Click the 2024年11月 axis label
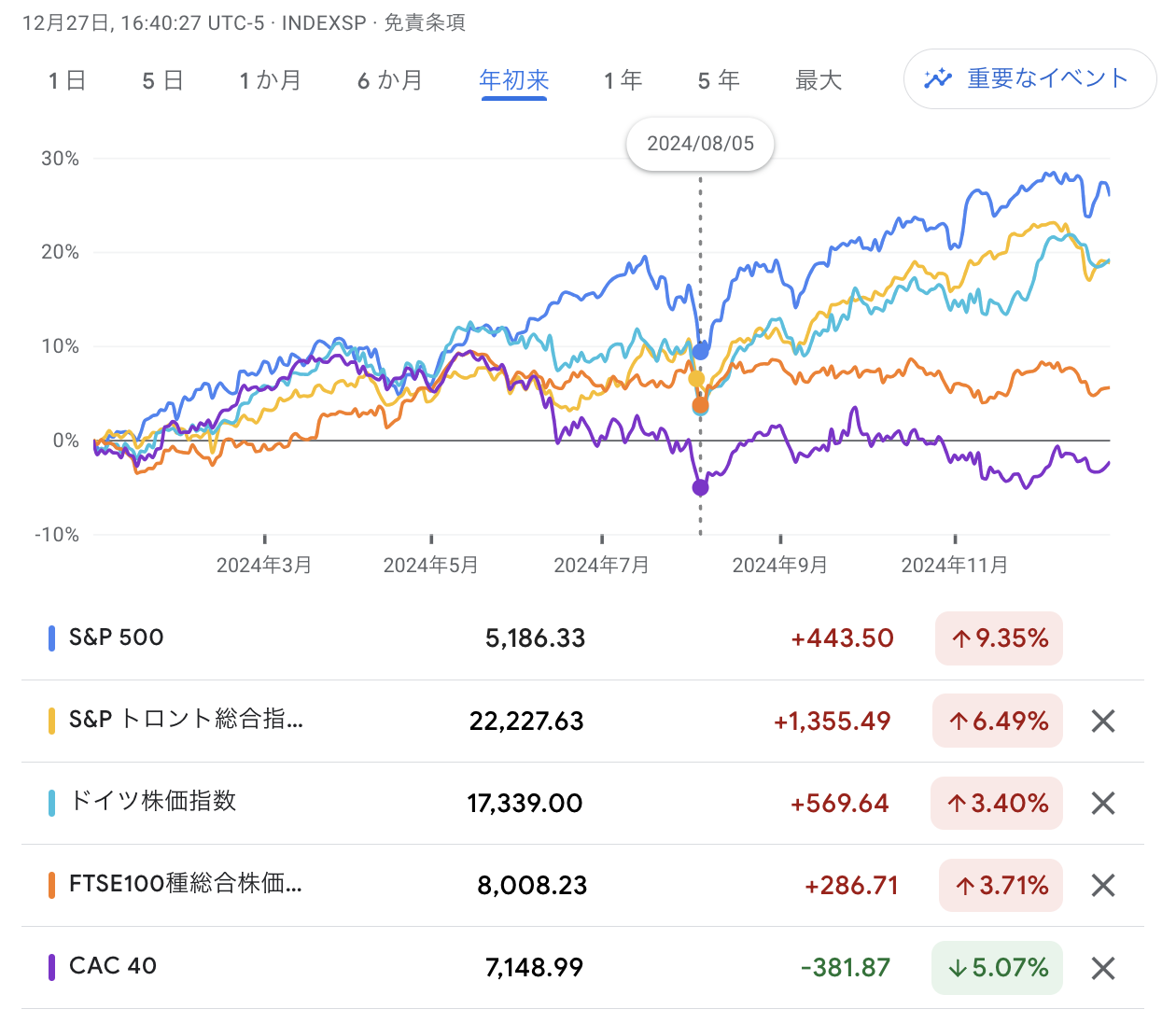This screenshot has width=1176, height=1023. click(955, 565)
